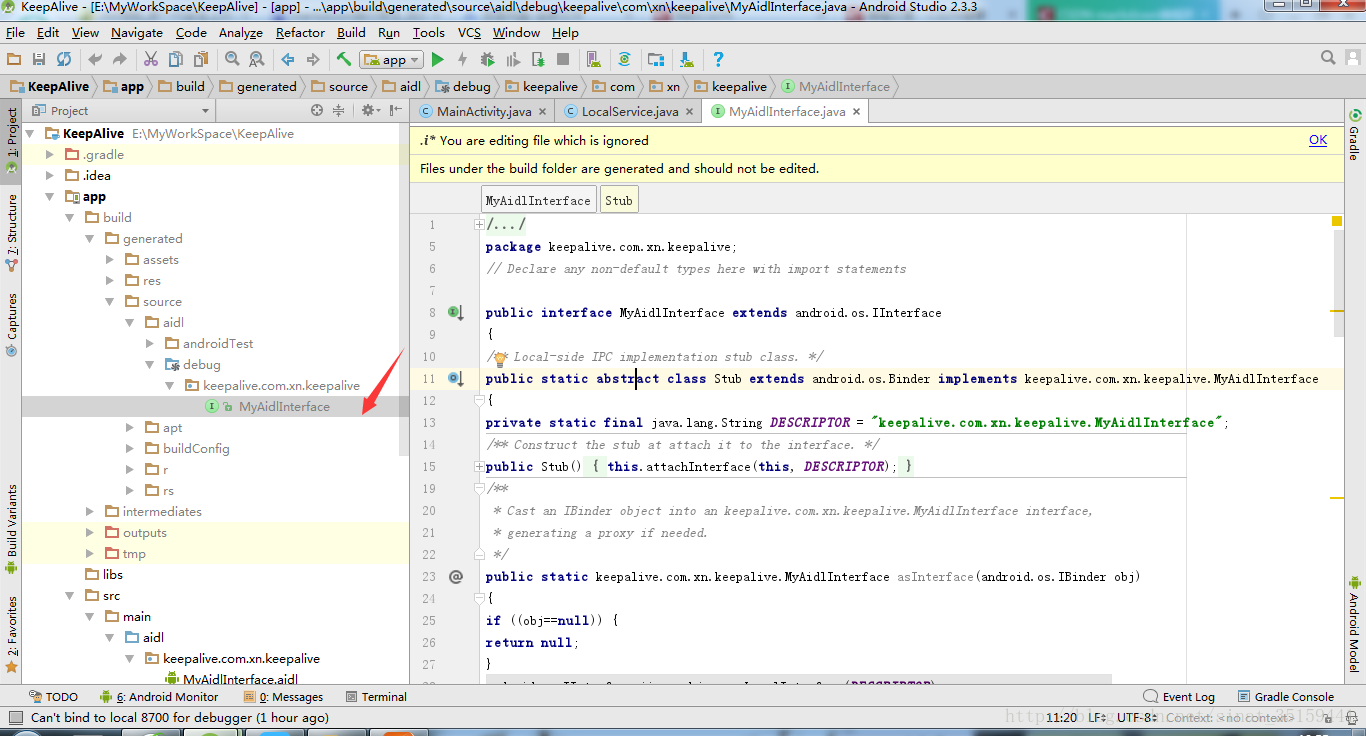Expand the androidTest folder arrow

150,343
